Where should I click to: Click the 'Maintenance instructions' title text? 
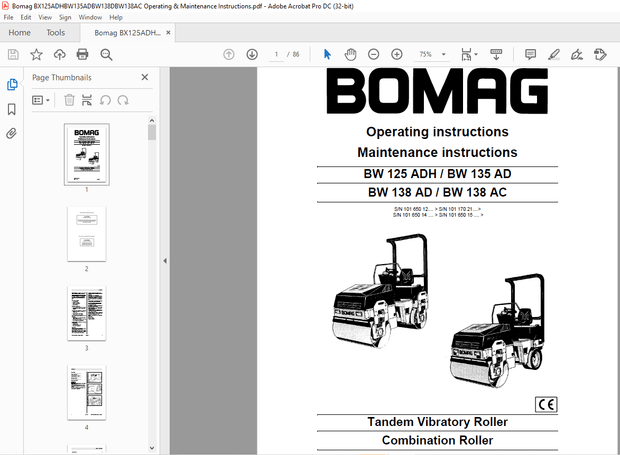(437, 152)
